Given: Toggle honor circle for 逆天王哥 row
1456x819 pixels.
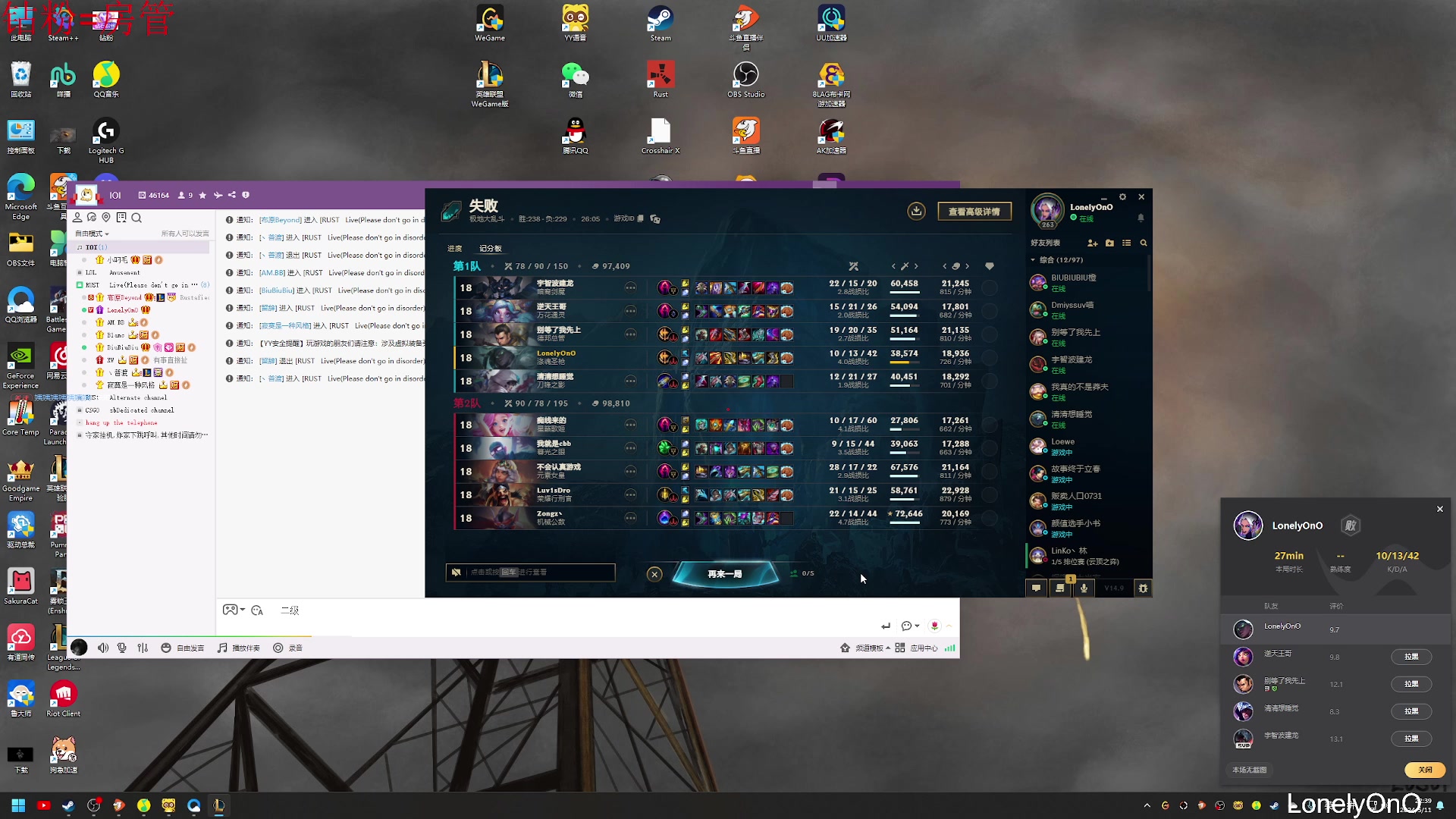Looking at the screenshot, I should pyautogui.click(x=990, y=311).
